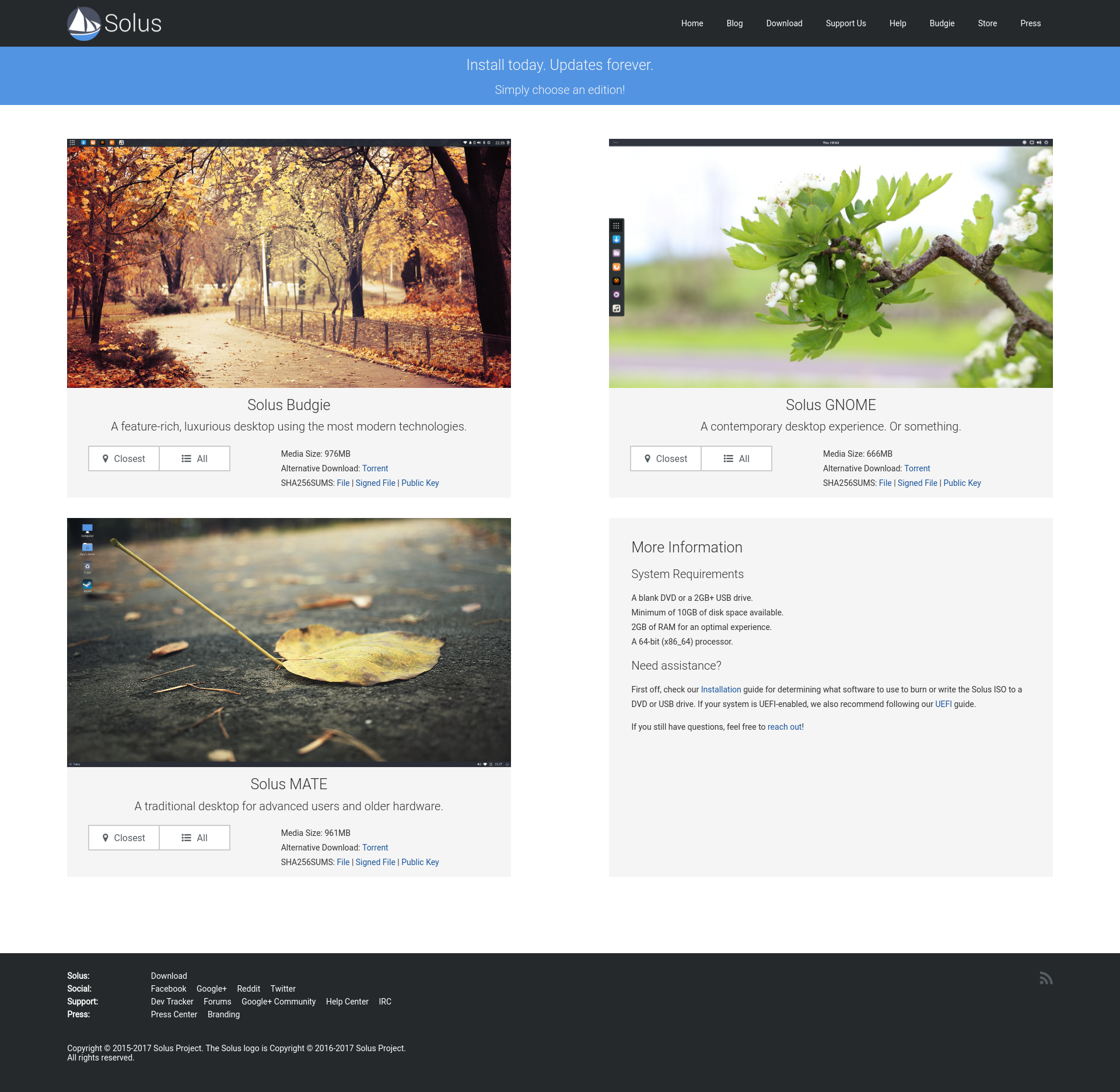Open Twitter link in footer
This screenshot has height=1092, width=1120.
coord(283,989)
